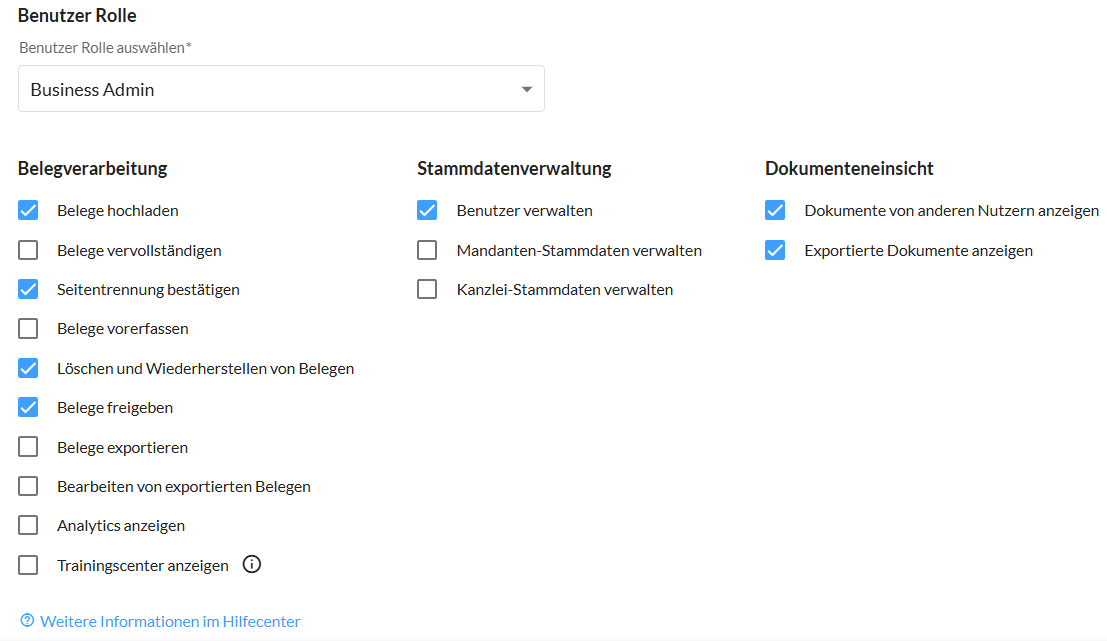Tick Kanzlei-Stammdaten verwalten checkbox
The width and height of the screenshot is (1107, 641).
tap(427, 290)
